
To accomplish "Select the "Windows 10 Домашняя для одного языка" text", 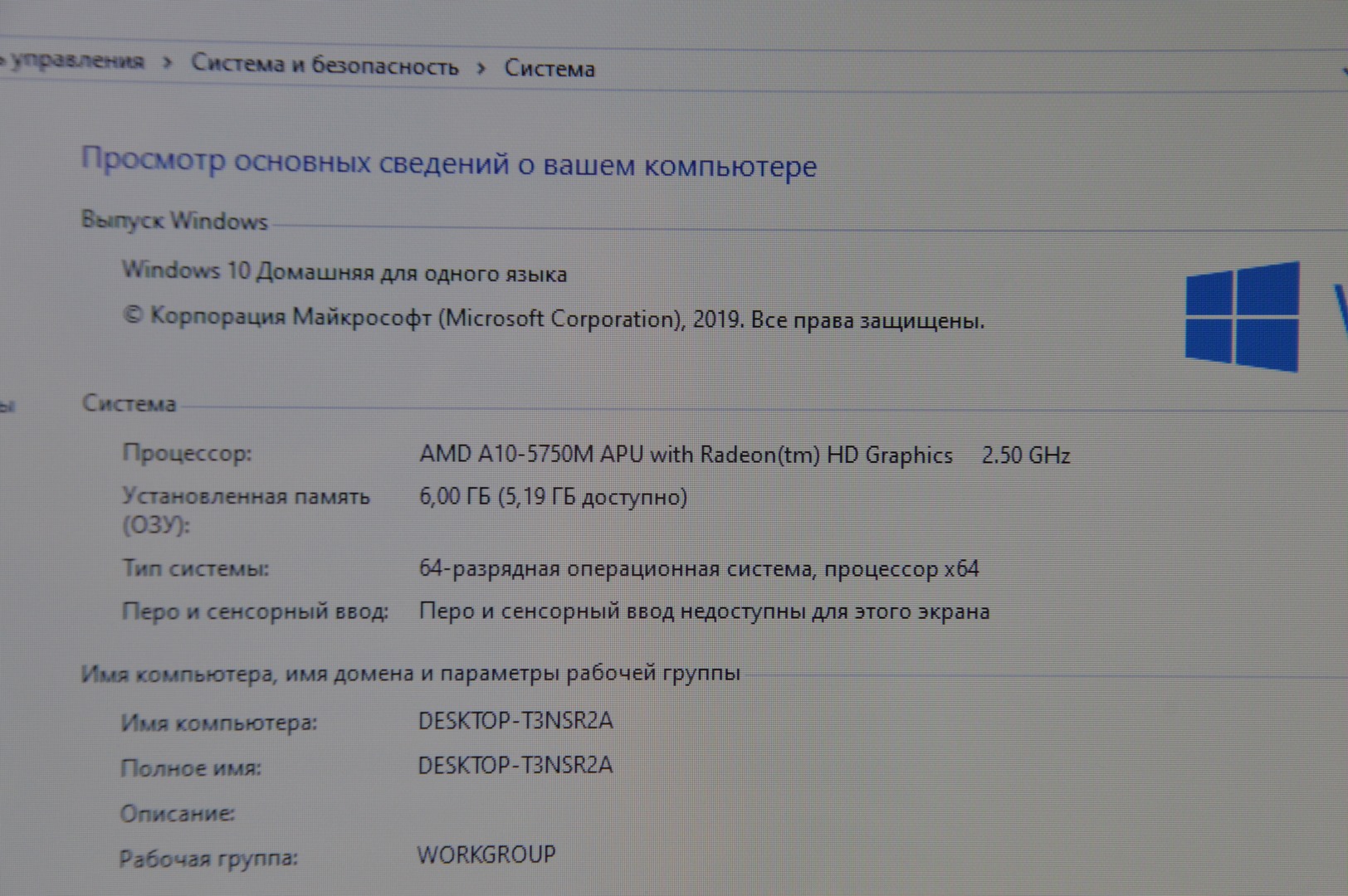I will click(344, 272).
